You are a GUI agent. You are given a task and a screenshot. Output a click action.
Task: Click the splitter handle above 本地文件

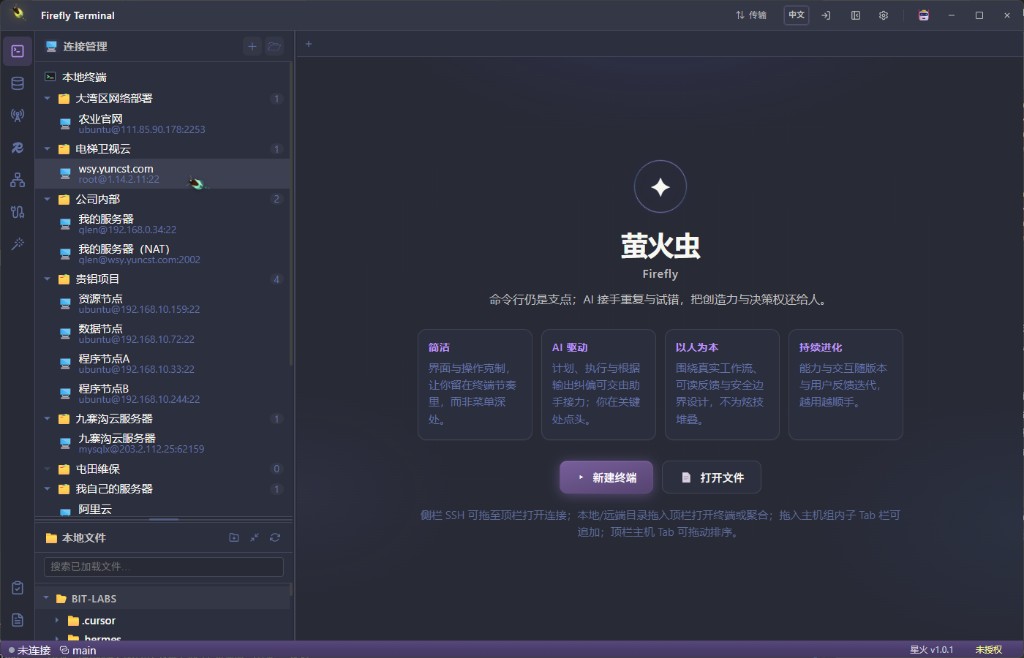pos(164,520)
